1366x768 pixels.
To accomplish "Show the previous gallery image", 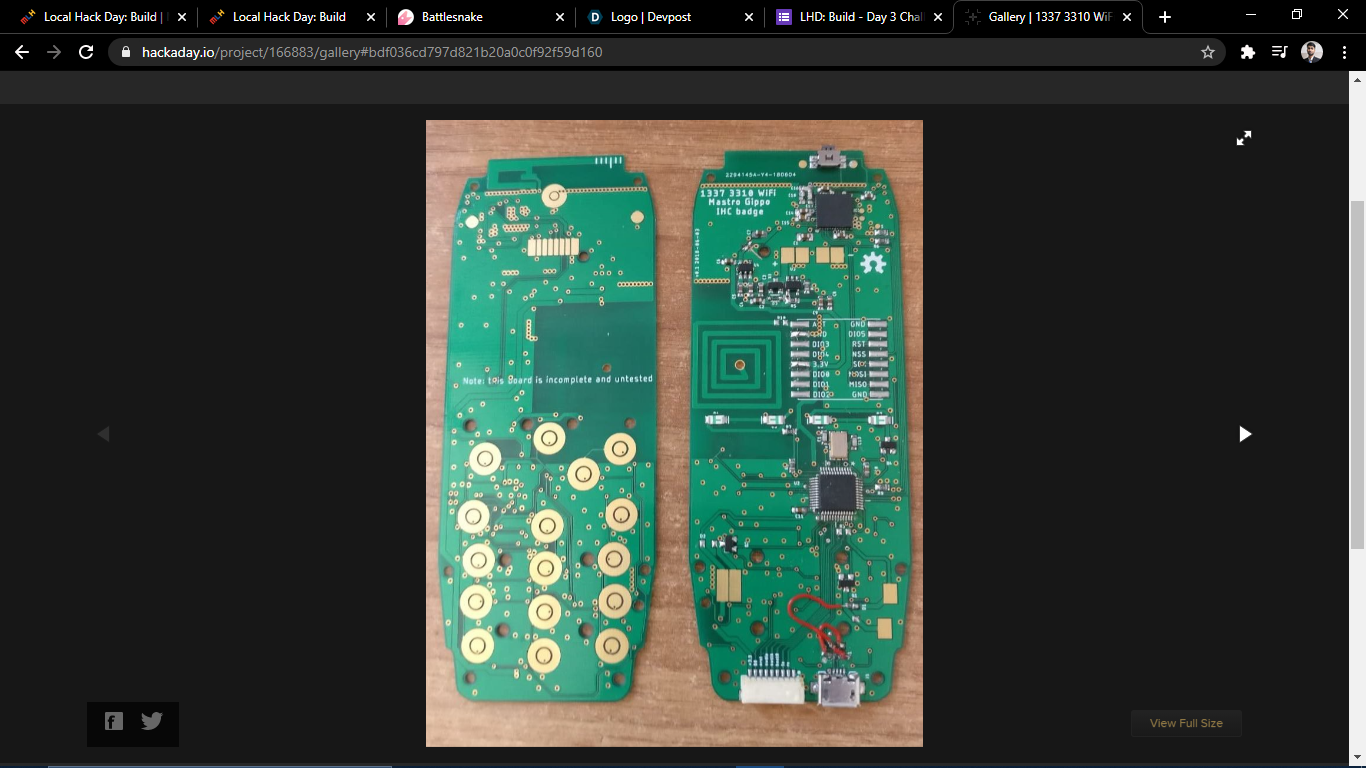I will tap(103, 434).
